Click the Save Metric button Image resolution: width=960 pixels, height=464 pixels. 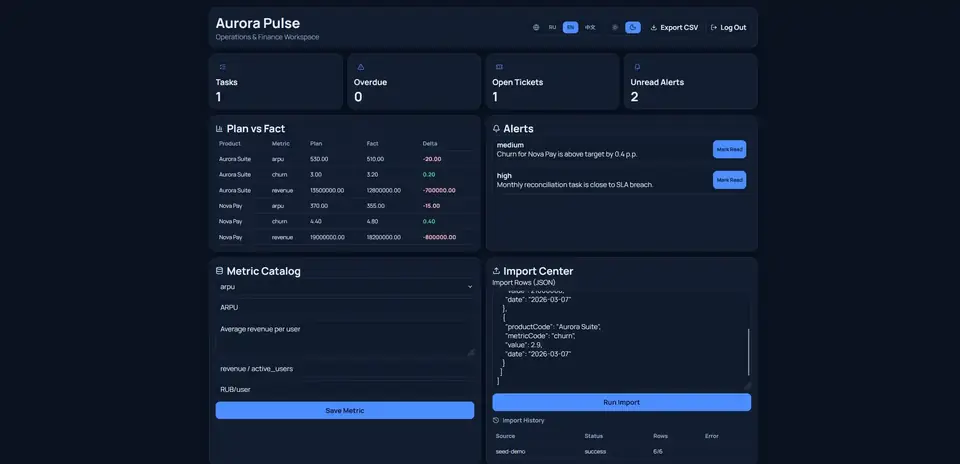coord(345,411)
